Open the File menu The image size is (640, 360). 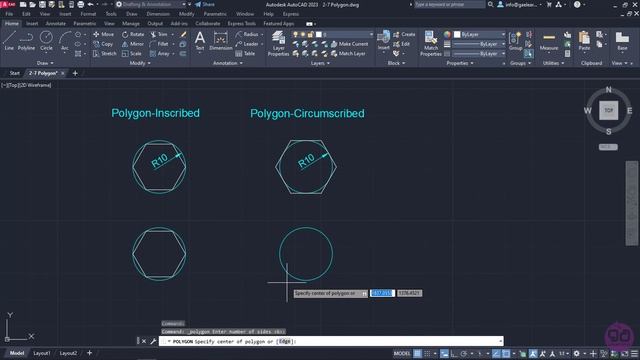coord(9,14)
